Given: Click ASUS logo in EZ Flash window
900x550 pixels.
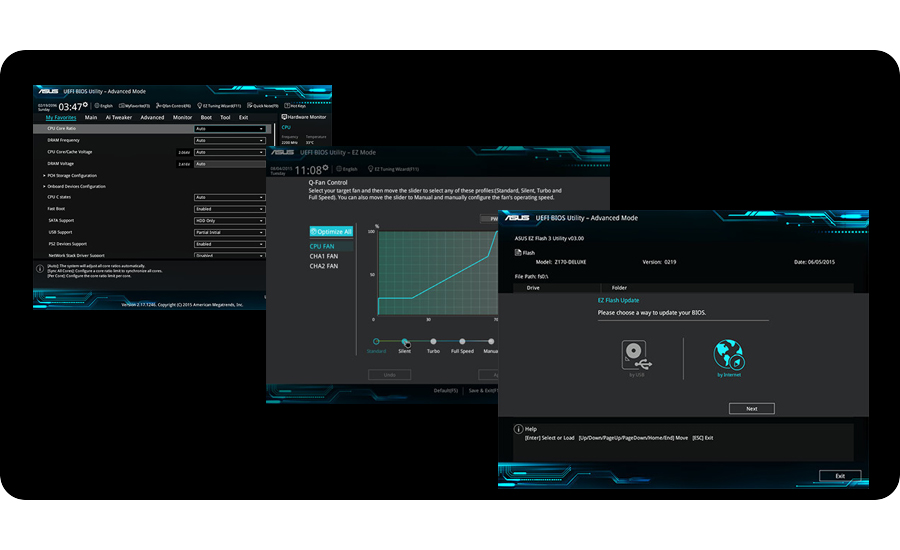Looking at the screenshot, I should [517, 218].
